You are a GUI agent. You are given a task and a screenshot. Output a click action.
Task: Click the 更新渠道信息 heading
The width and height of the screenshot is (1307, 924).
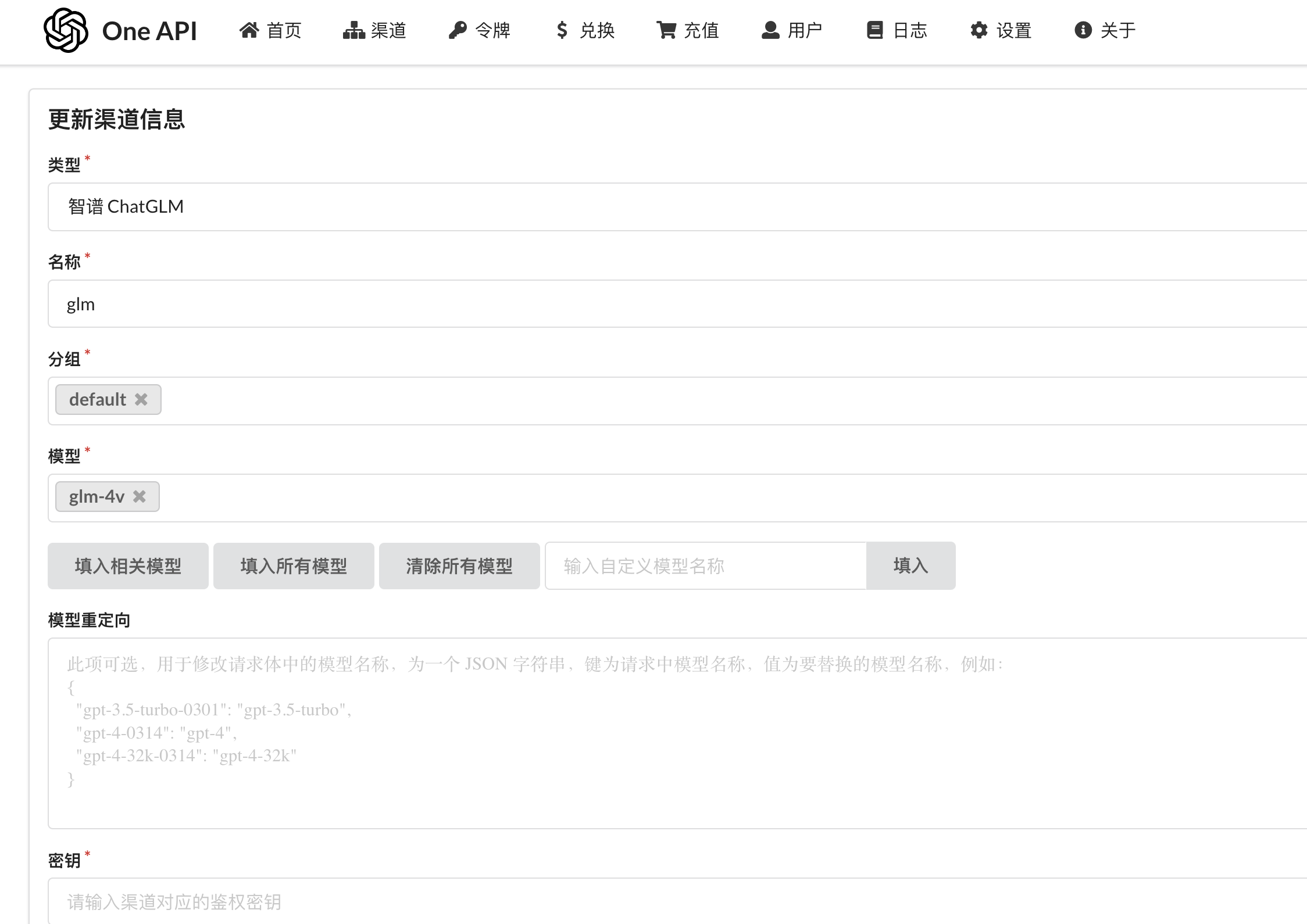(116, 120)
